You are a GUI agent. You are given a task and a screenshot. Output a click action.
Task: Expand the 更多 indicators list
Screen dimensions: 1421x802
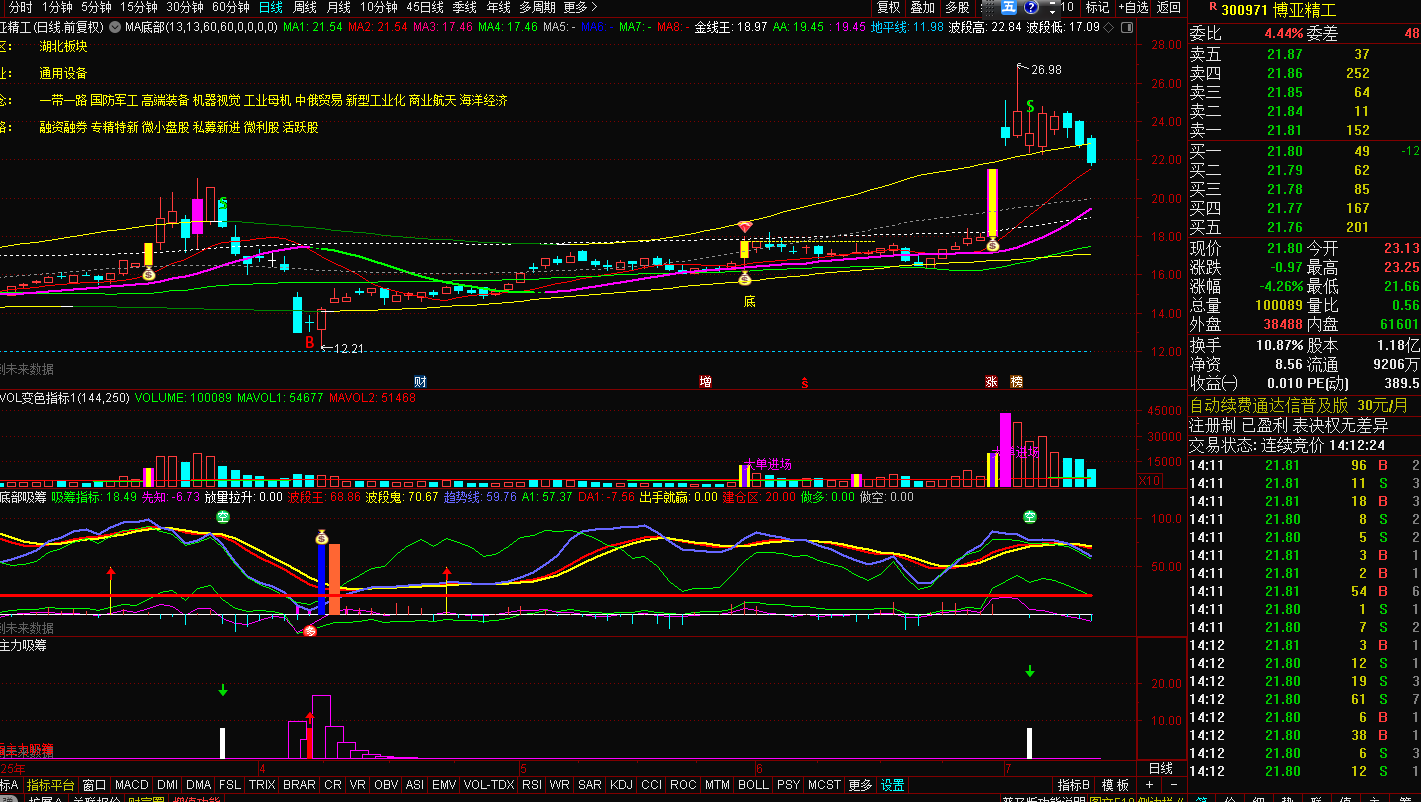[x=860, y=785]
